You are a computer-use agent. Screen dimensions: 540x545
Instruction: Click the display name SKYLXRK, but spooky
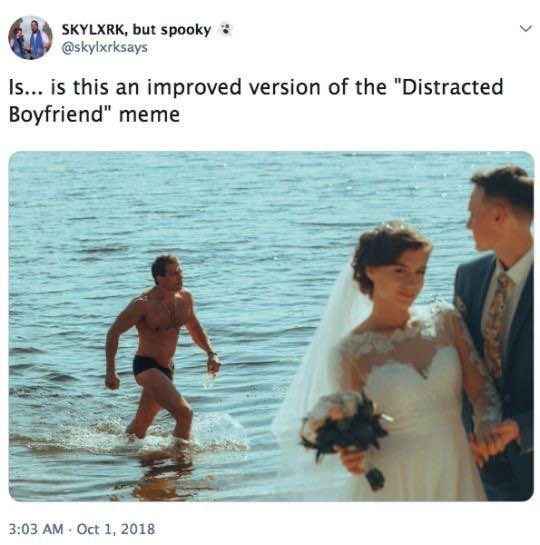[x=136, y=30]
